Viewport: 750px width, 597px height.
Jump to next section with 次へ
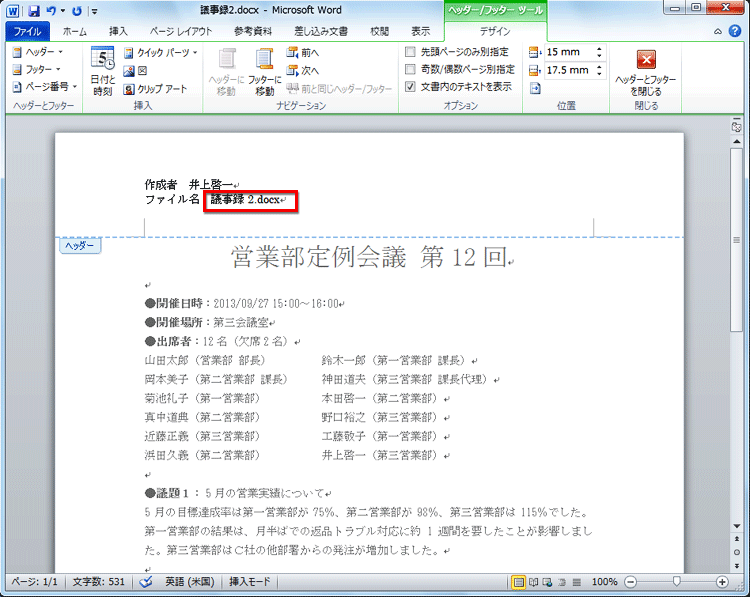click(x=303, y=70)
